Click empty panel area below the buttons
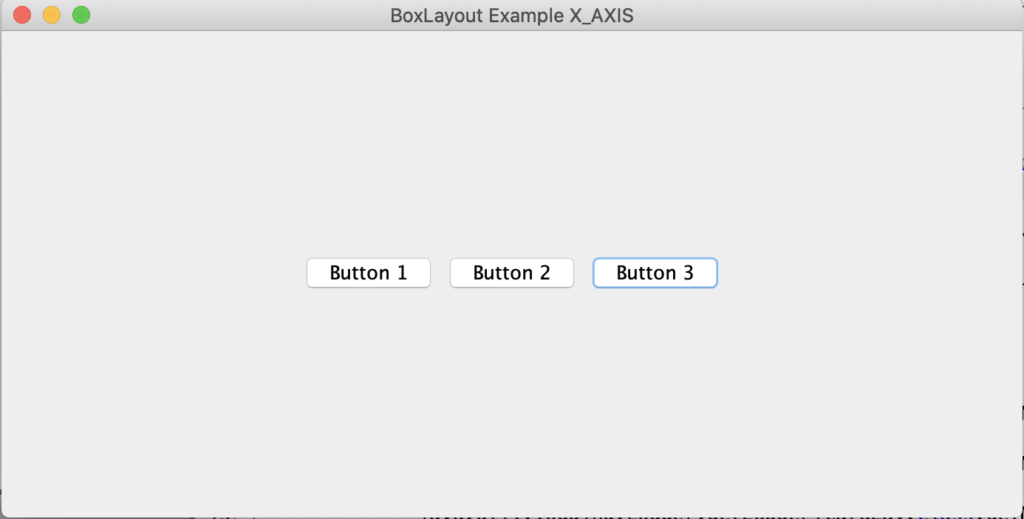This screenshot has height=519, width=1024. (x=512, y=400)
